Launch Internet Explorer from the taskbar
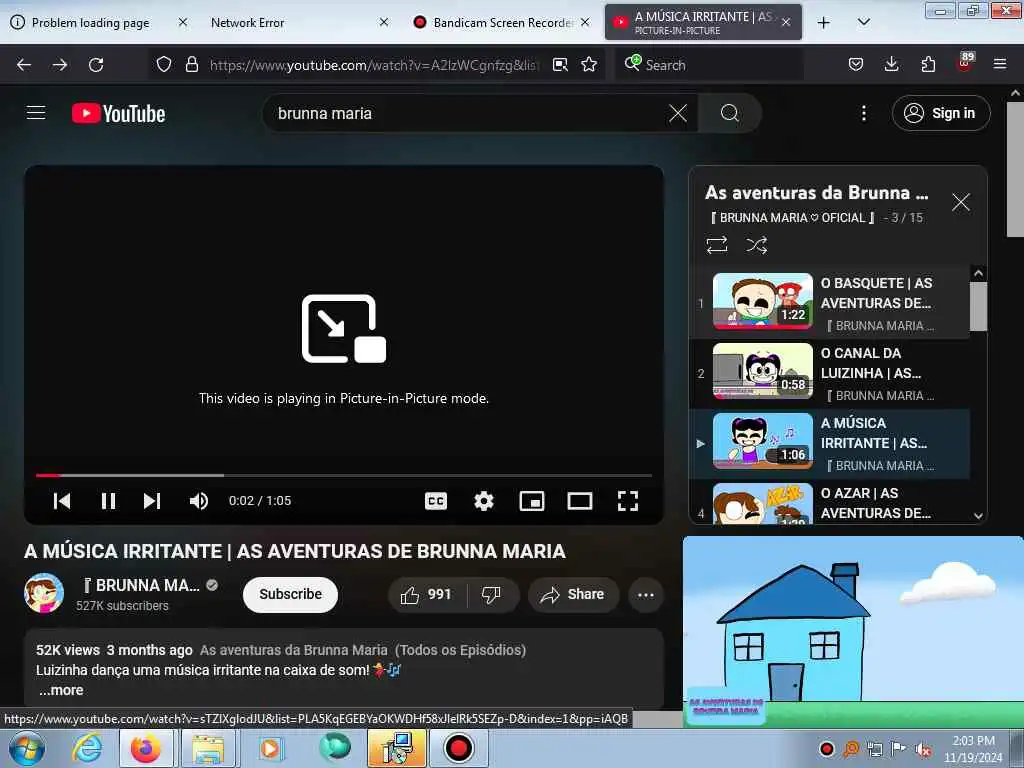The height and width of the screenshot is (768, 1024). pos(88,748)
